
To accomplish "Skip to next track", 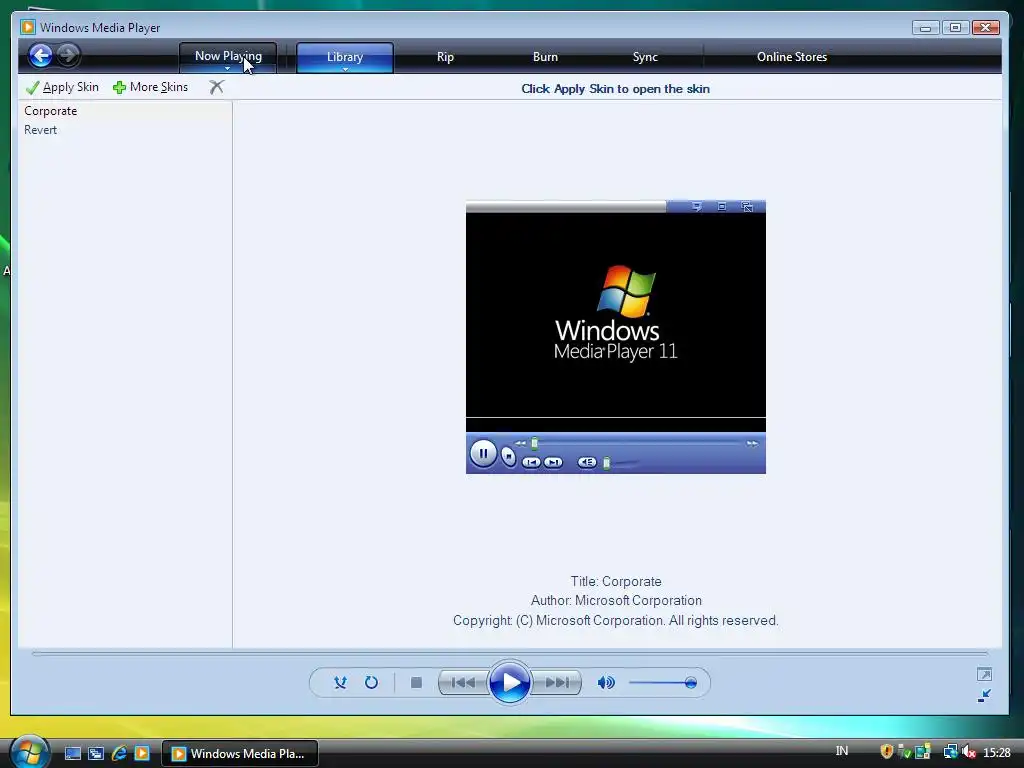I will (x=556, y=683).
